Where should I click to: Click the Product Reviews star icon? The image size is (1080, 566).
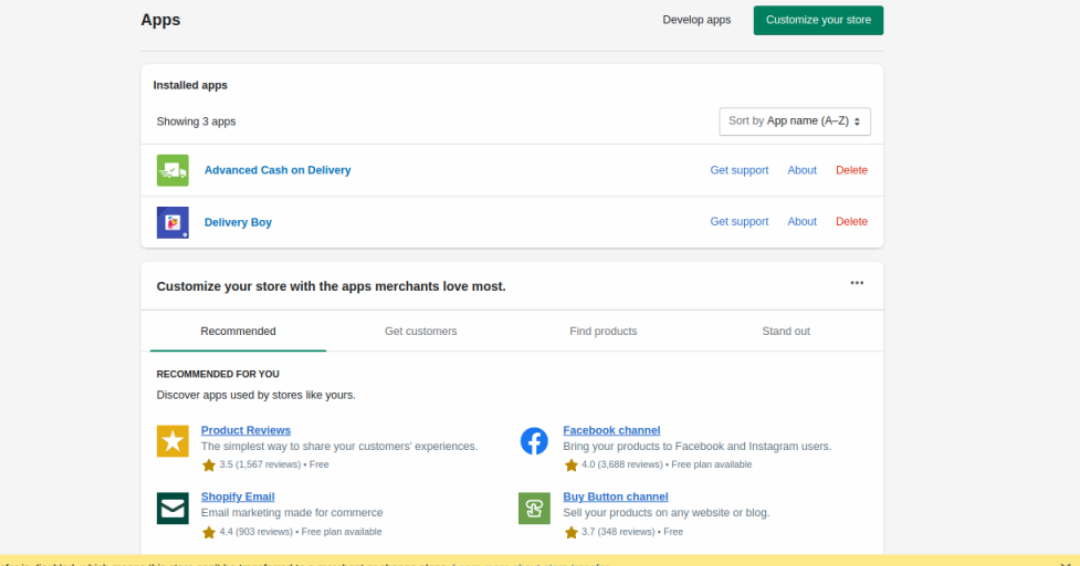172,441
